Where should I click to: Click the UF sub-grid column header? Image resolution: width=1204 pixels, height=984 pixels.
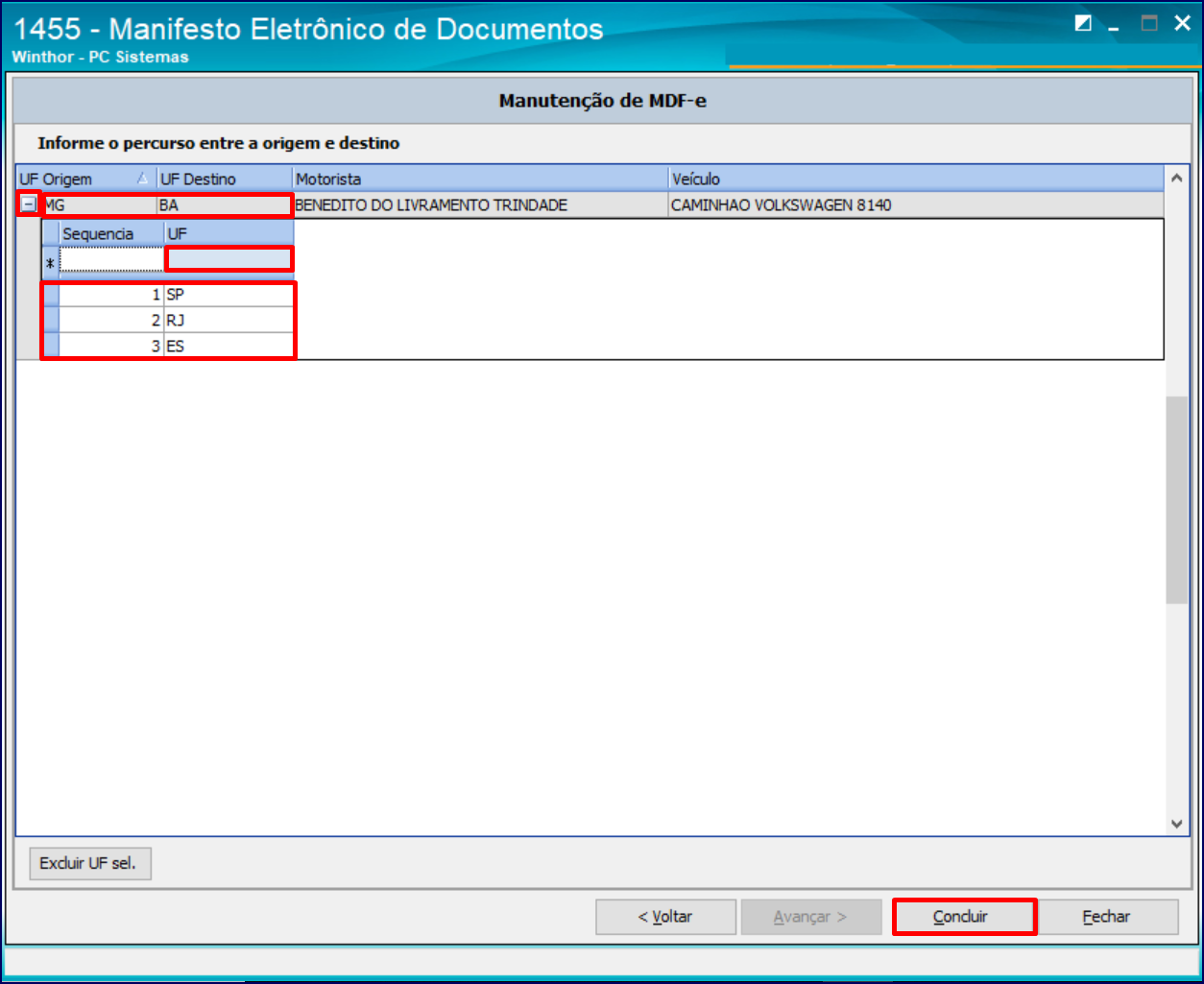point(229,233)
